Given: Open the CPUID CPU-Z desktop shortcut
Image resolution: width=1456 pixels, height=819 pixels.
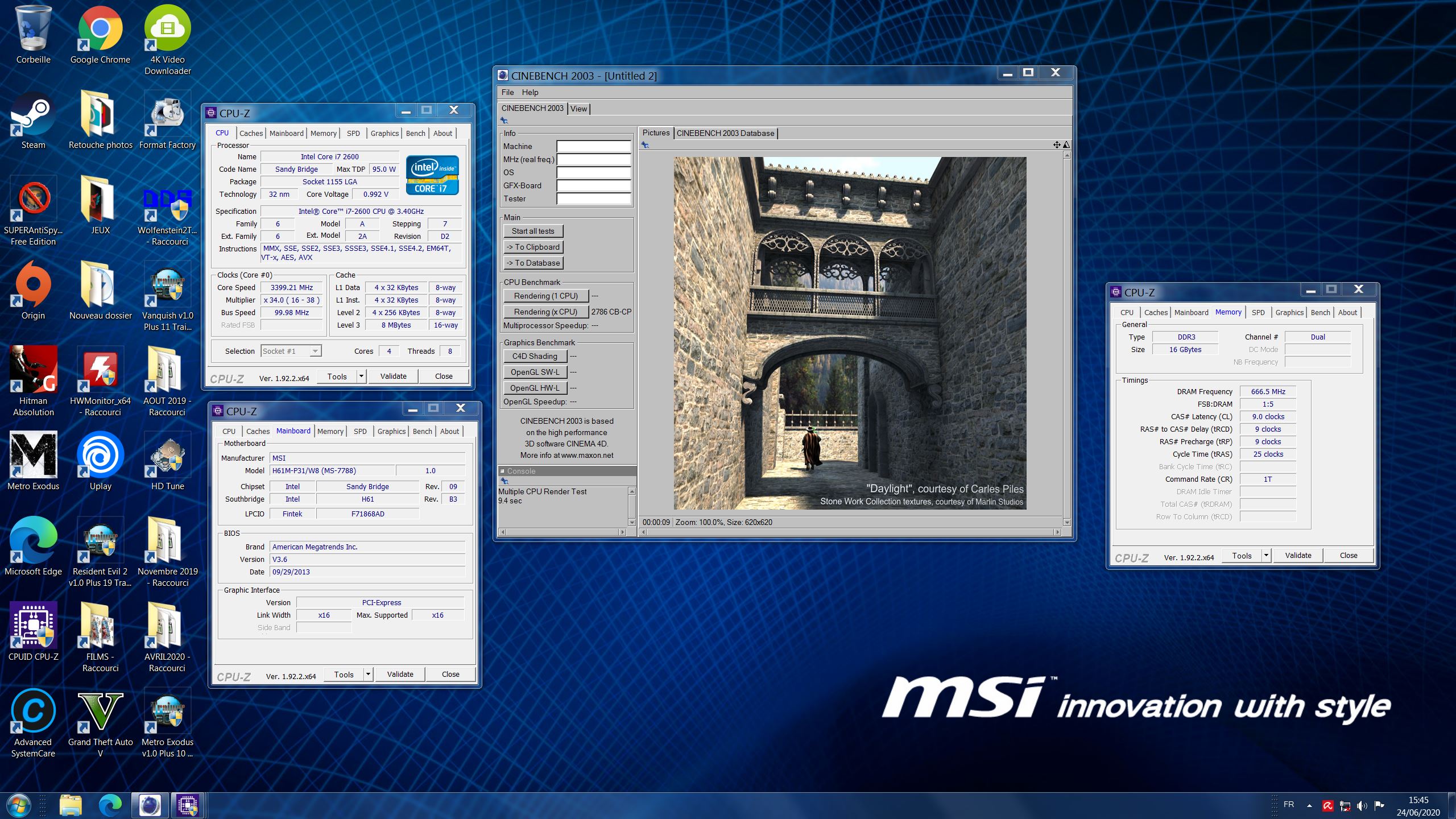Looking at the screenshot, I should 34,632.
